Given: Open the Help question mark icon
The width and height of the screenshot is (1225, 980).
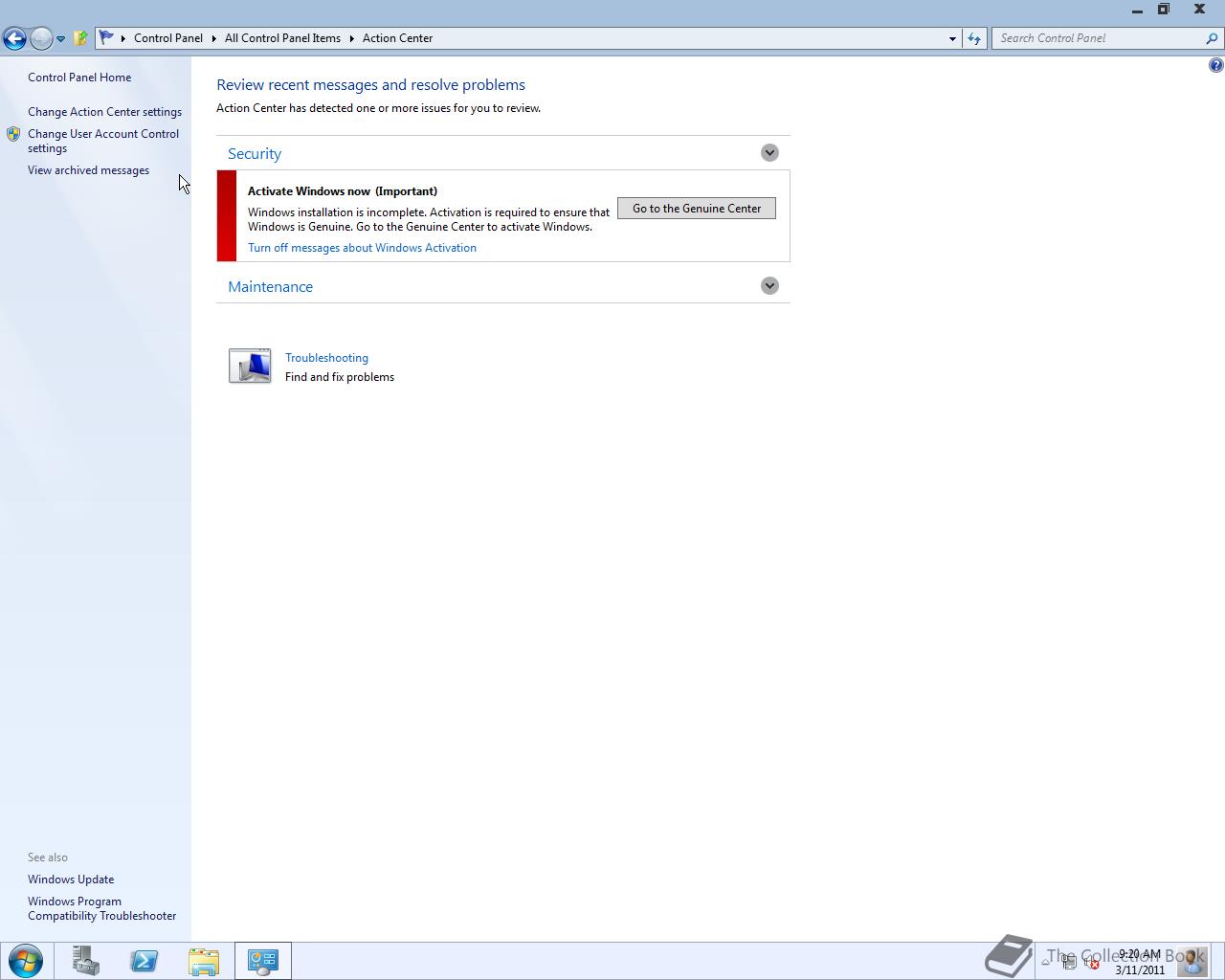Looking at the screenshot, I should pos(1215,65).
